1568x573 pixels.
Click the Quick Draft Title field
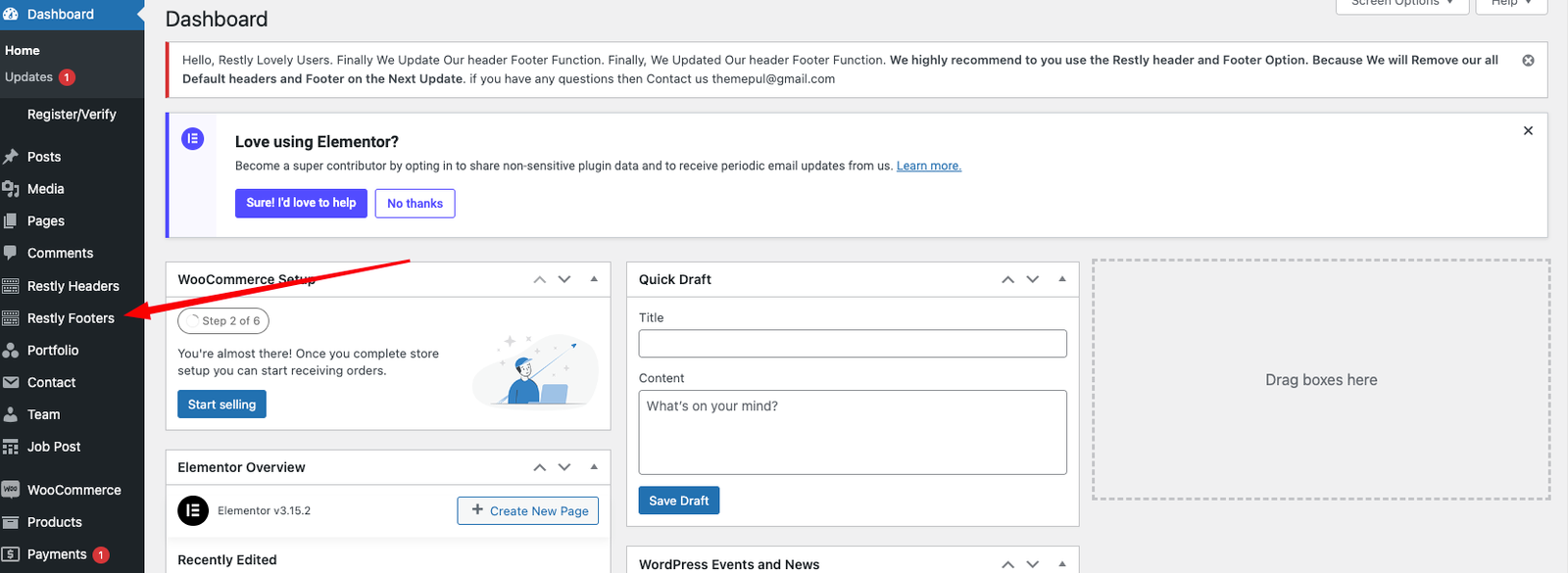point(852,344)
